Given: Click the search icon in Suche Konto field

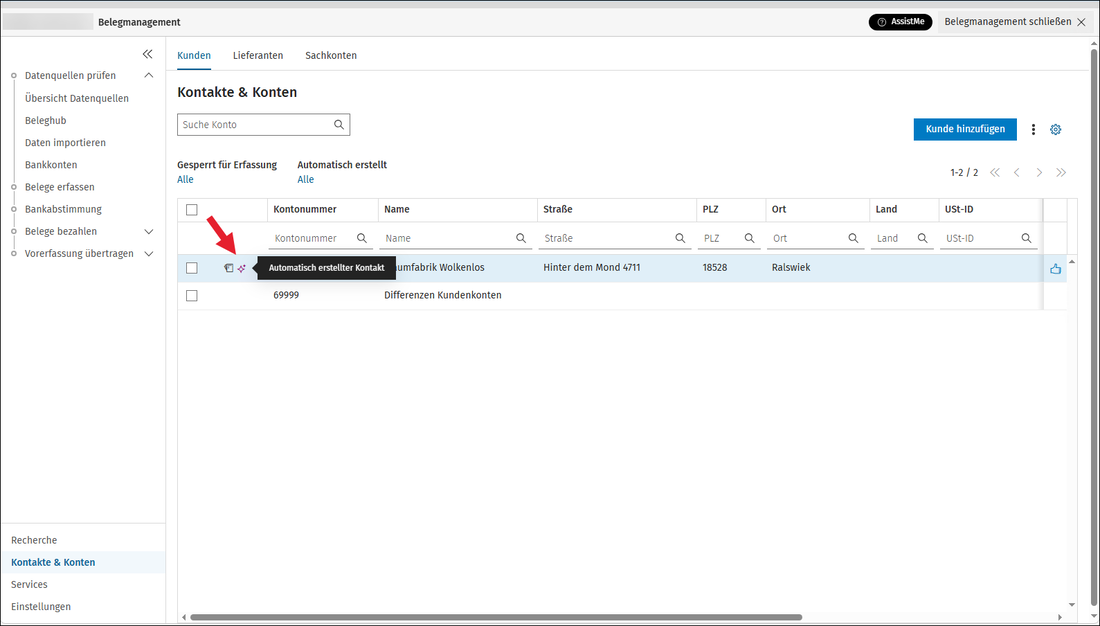Looking at the screenshot, I should [339, 125].
